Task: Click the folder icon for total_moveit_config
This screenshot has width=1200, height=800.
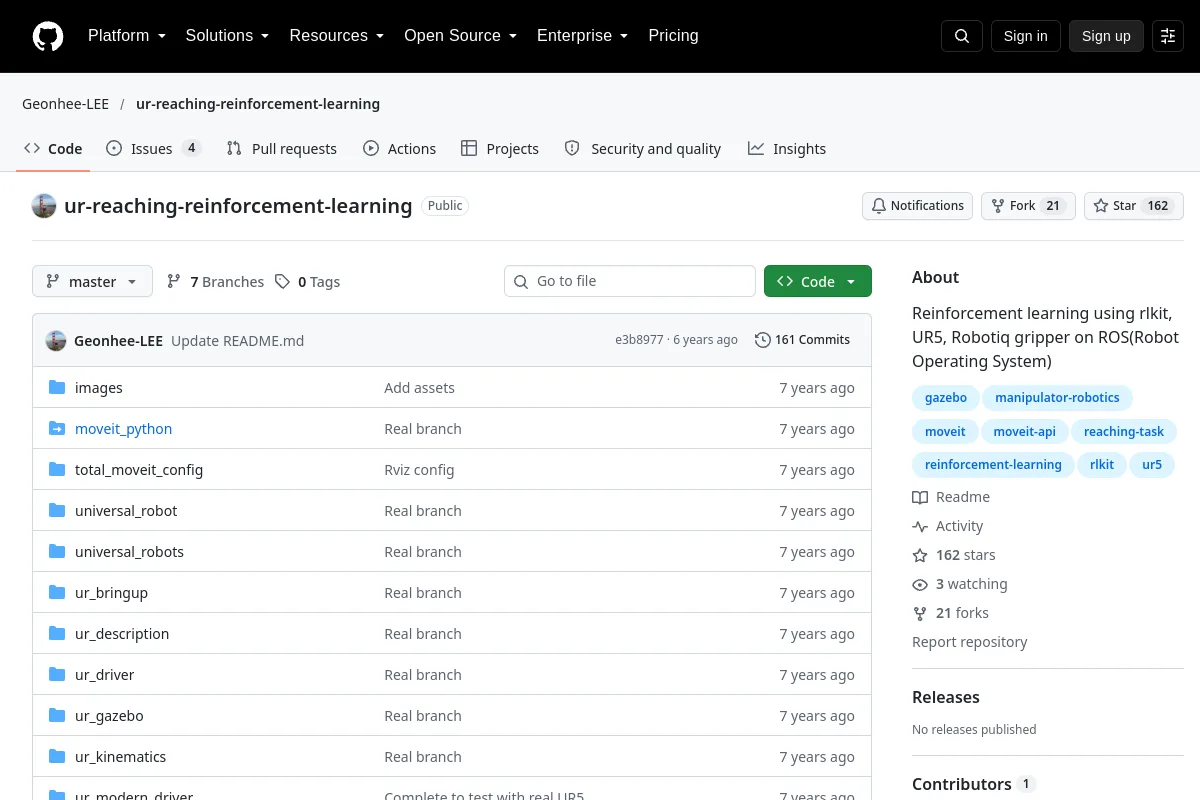Action: (x=57, y=470)
